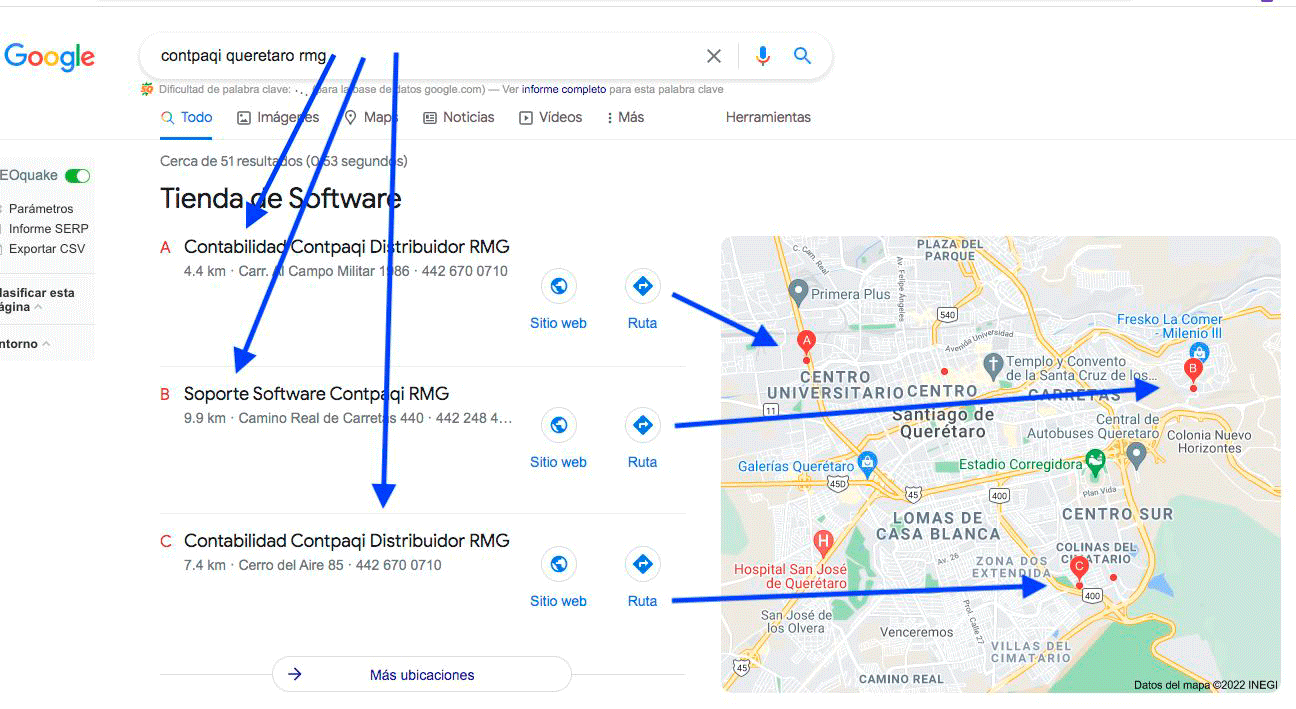Click Ruta directions icon for result A

click(643, 287)
